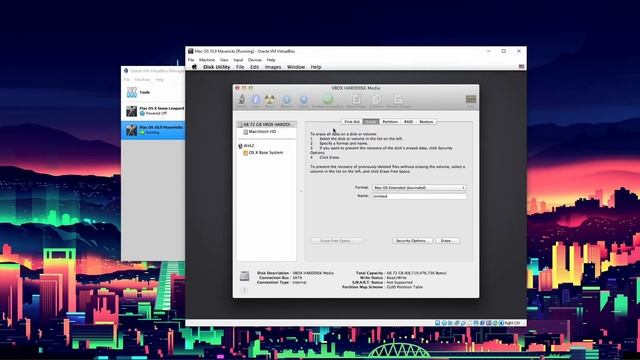Switch to the Restore tab
The height and width of the screenshot is (360, 640).
pos(426,122)
